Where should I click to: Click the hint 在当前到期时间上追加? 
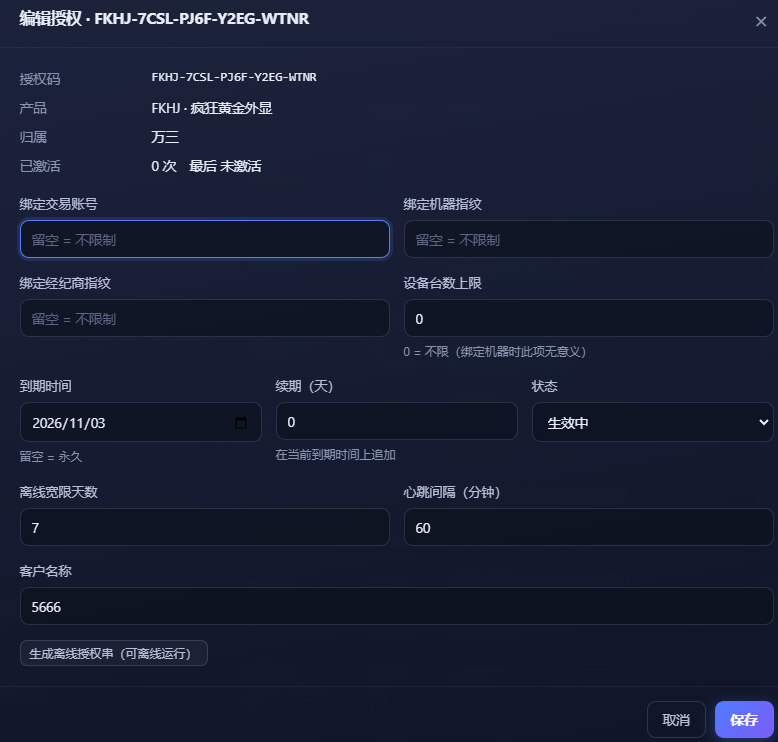click(x=335, y=455)
